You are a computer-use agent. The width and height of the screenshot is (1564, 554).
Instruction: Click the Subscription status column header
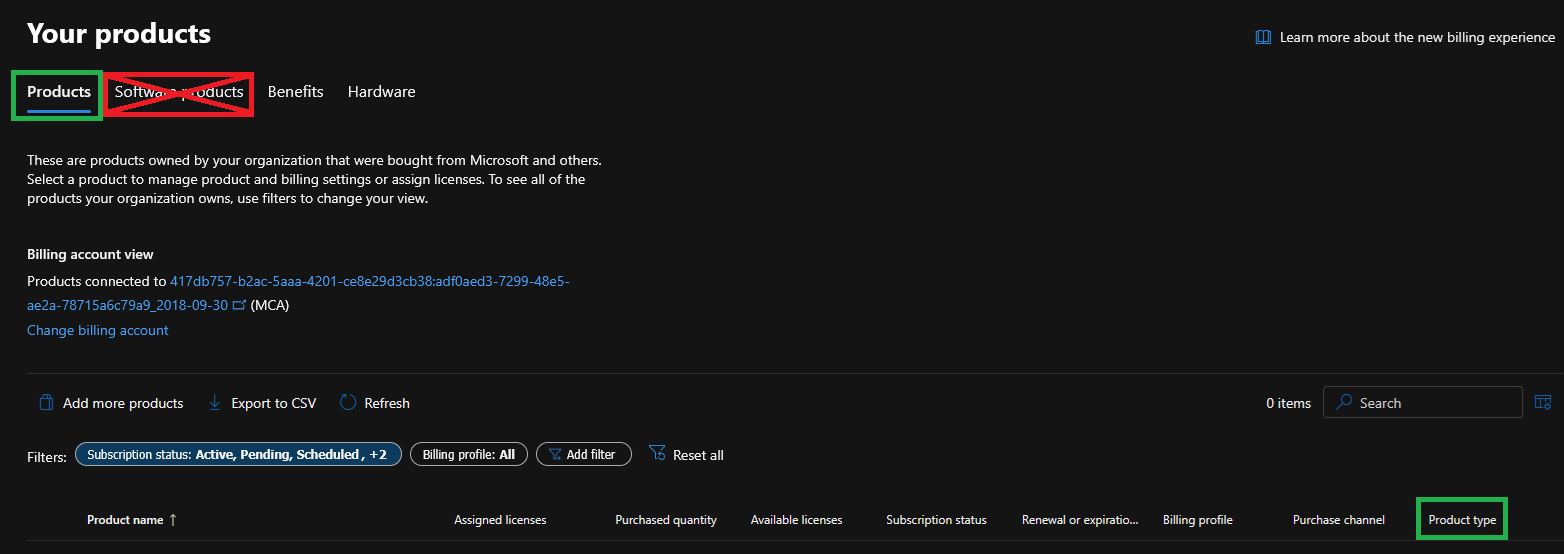coord(936,520)
